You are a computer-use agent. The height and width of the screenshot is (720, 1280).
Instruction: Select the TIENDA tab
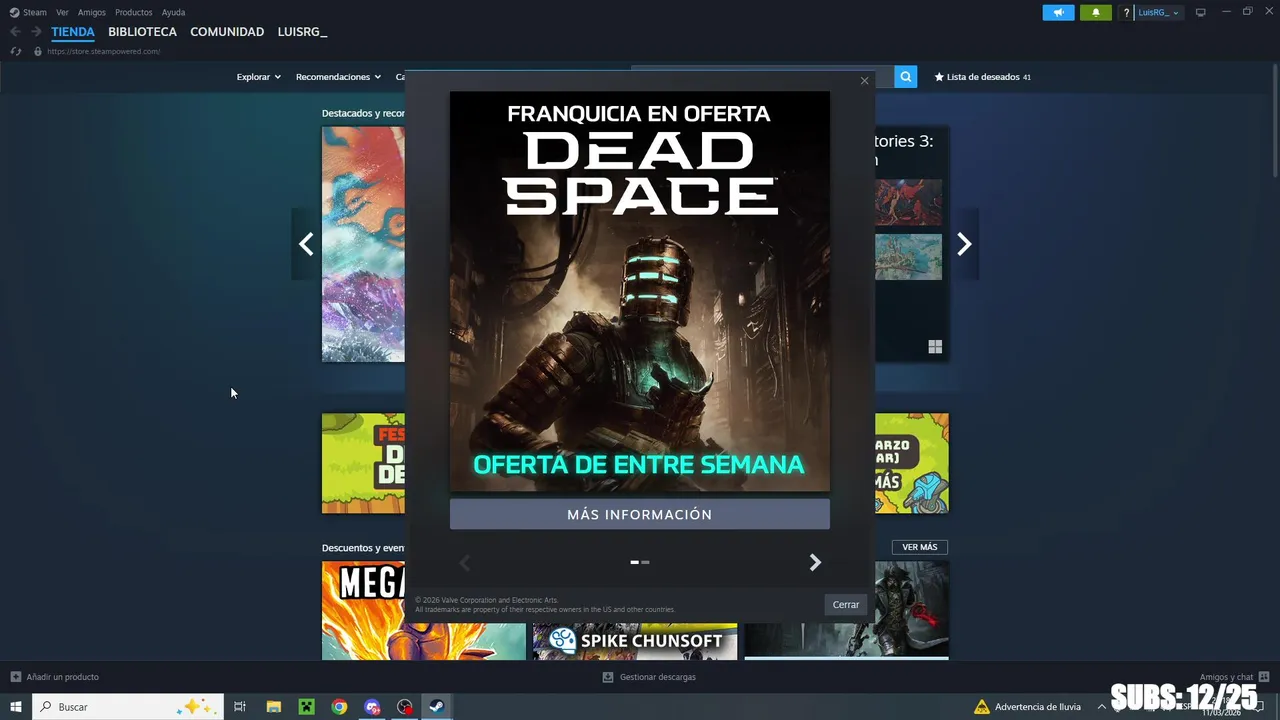(x=73, y=32)
